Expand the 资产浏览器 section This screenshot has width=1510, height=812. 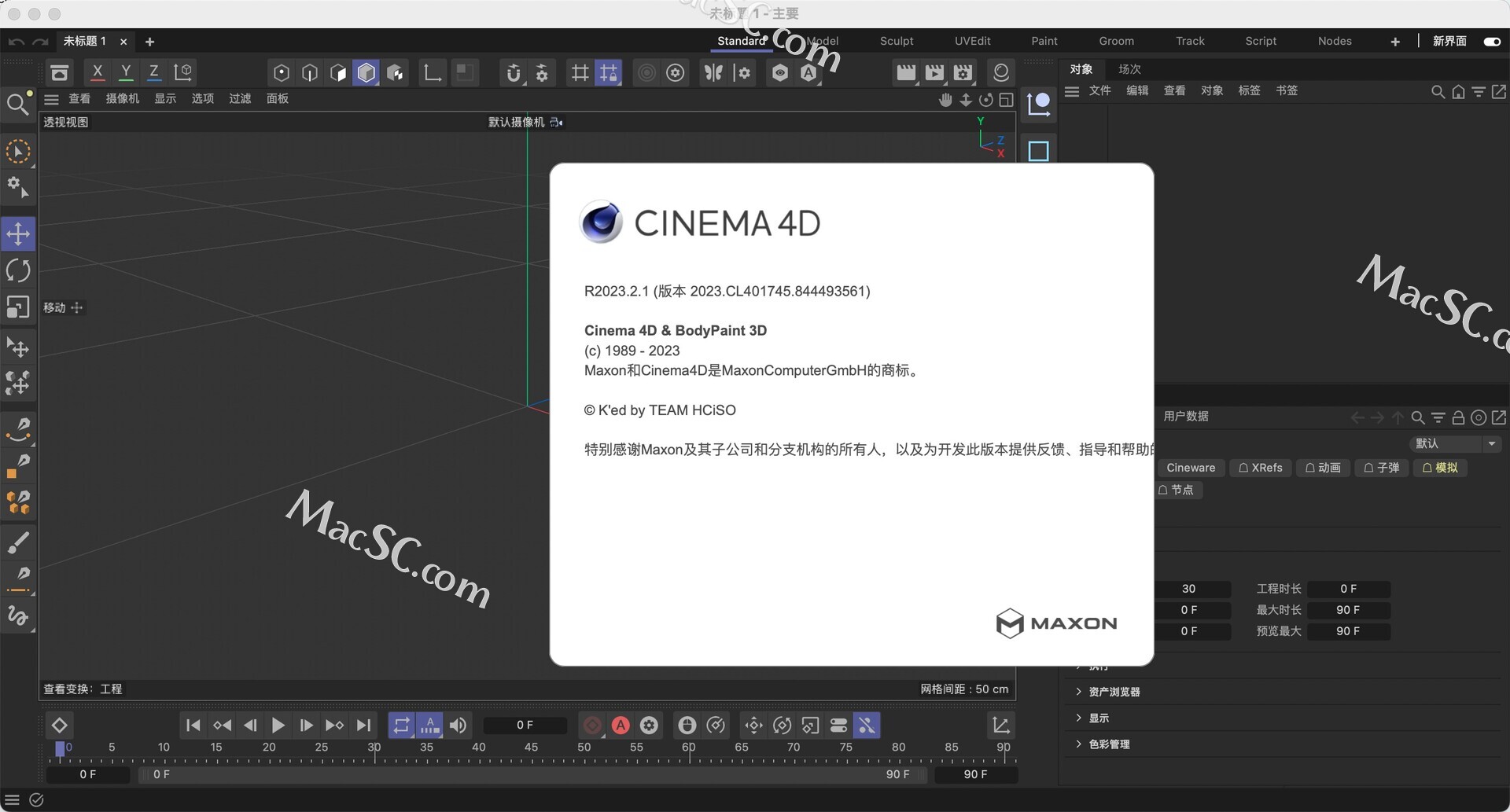pyautogui.click(x=1114, y=692)
